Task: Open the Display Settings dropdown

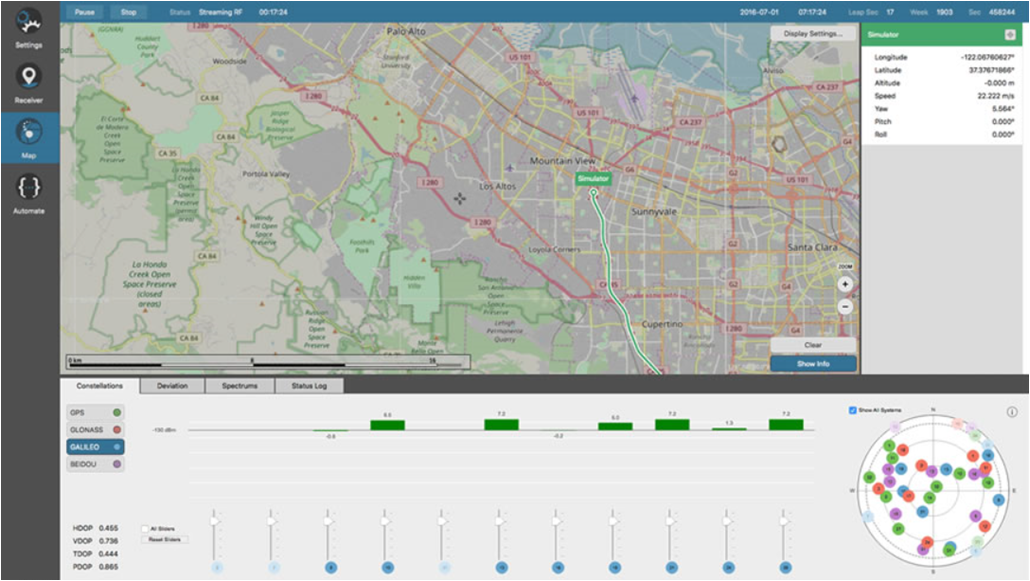Action: pyautogui.click(x=813, y=33)
